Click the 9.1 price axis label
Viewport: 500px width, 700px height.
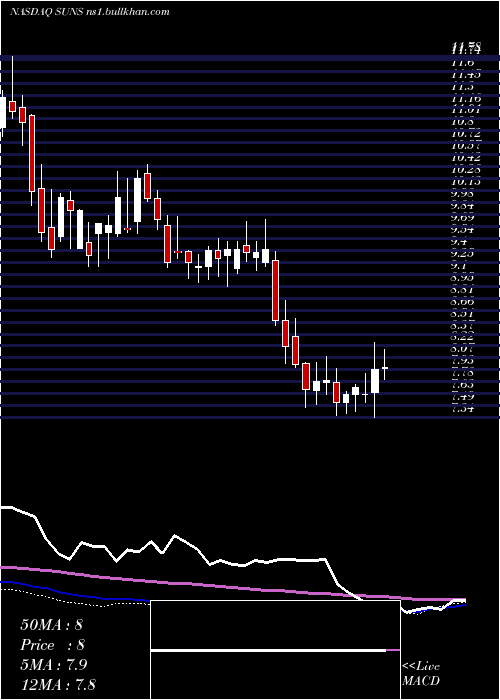(459, 266)
